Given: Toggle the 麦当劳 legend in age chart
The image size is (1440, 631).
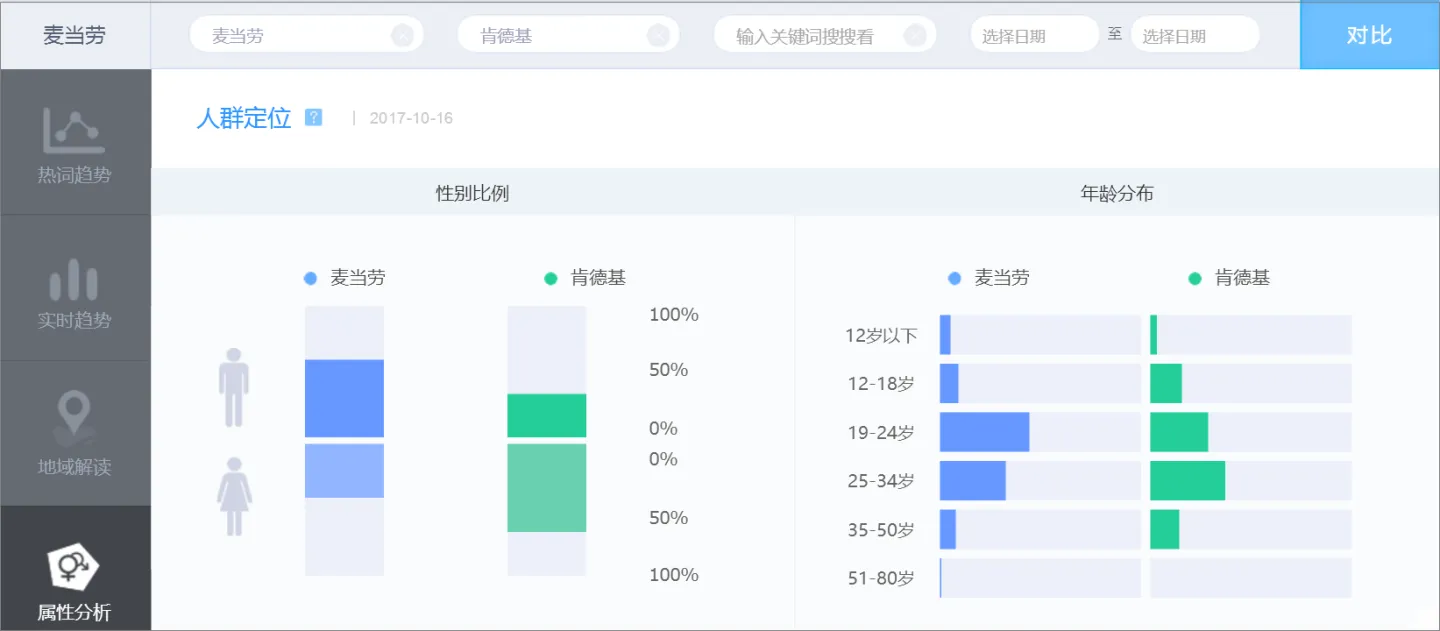Looking at the screenshot, I should pyautogui.click(x=989, y=278).
